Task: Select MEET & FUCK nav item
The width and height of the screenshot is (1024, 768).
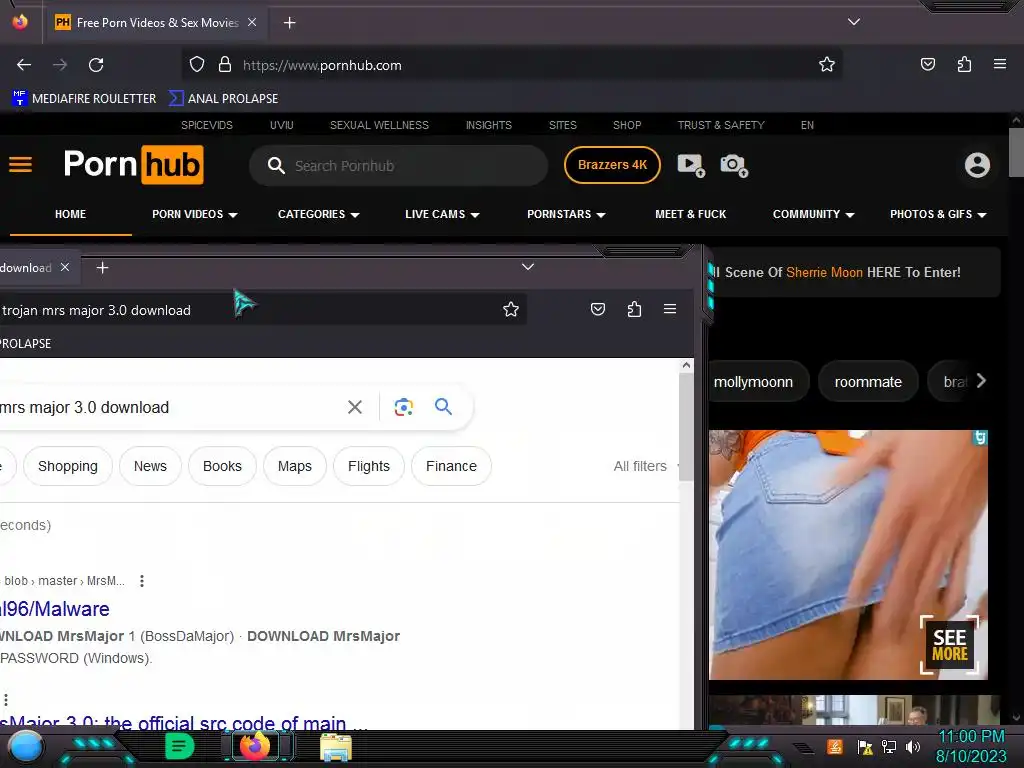Action: click(x=690, y=214)
